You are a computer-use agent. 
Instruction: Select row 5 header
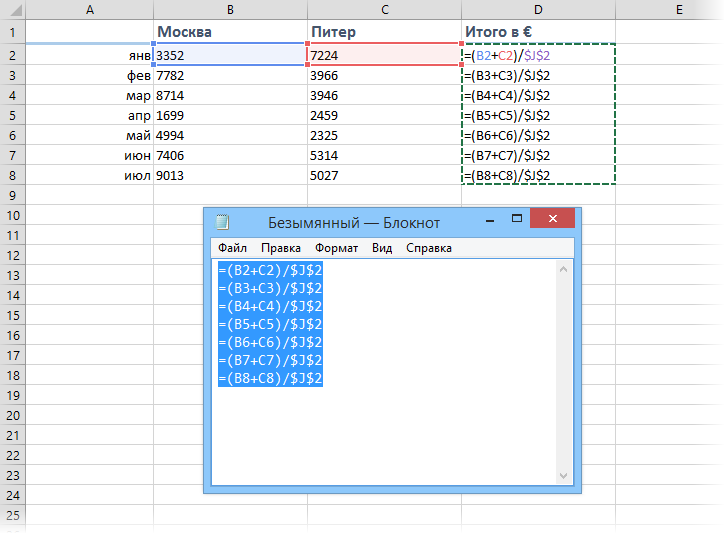click(12, 115)
